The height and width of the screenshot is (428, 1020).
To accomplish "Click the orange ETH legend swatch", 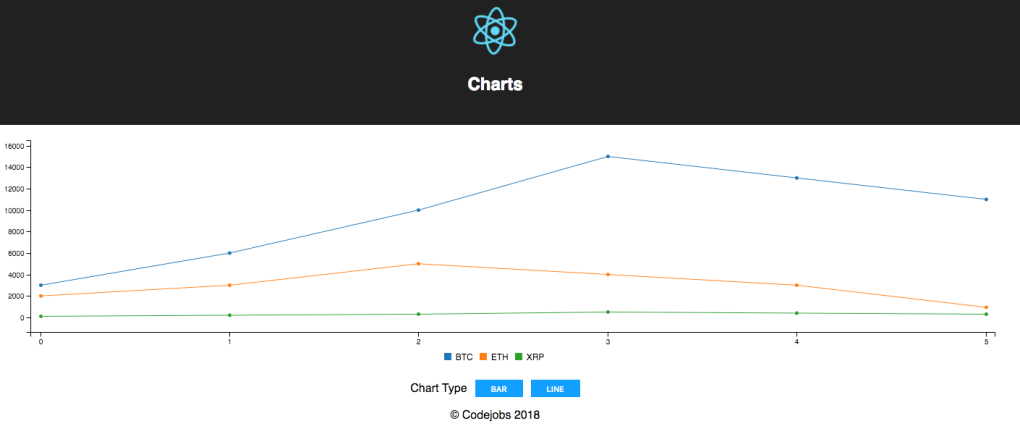I will [x=483, y=357].
